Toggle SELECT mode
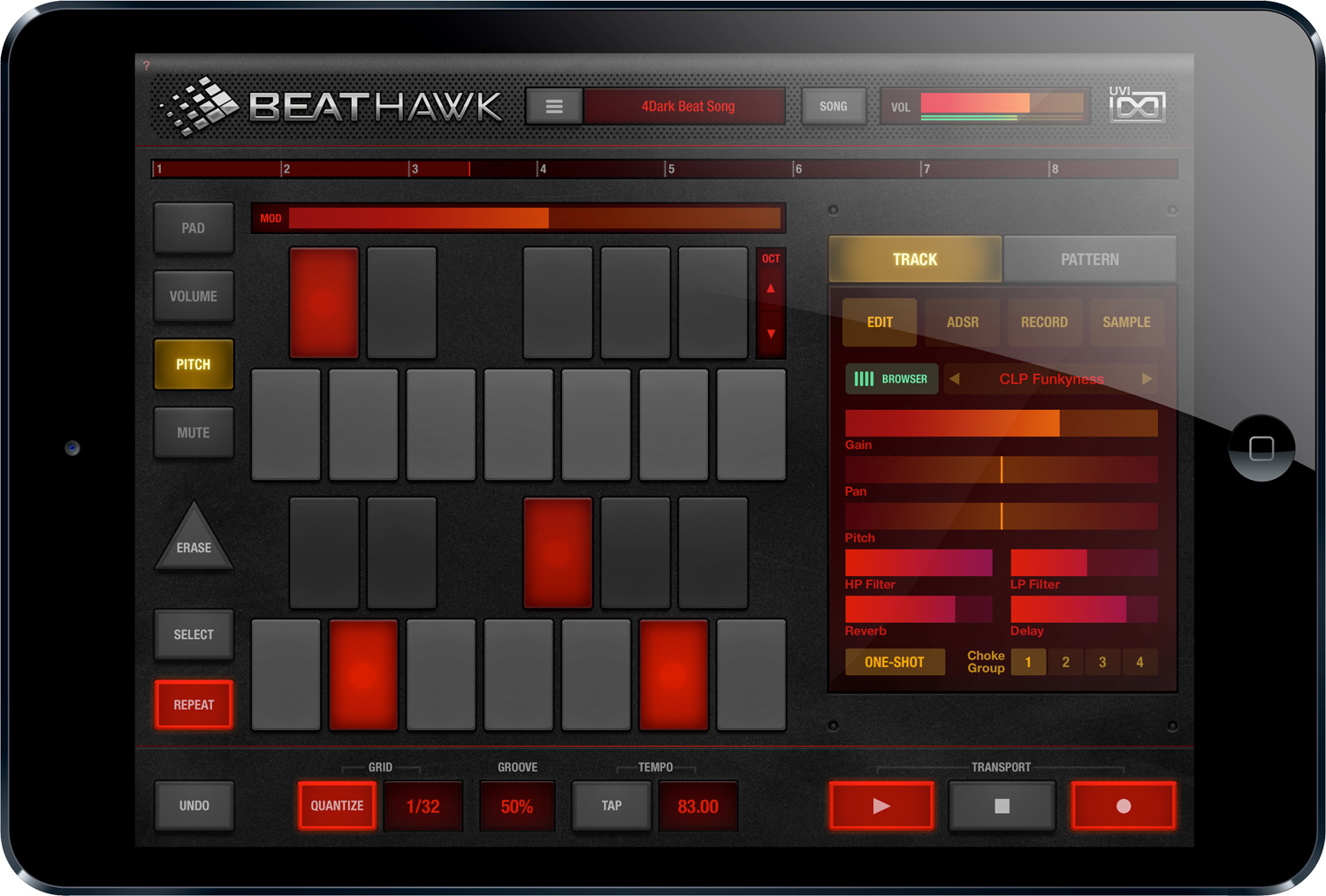Screen dimensions: 1326x896 (x=194, y=634)
